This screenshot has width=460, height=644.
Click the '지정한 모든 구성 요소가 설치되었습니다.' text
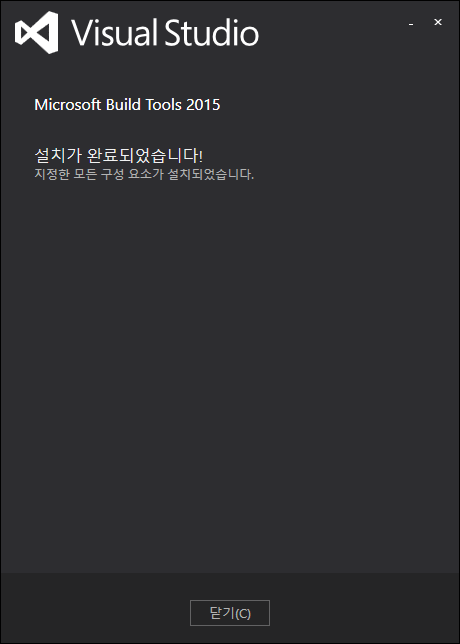(144, 174)
